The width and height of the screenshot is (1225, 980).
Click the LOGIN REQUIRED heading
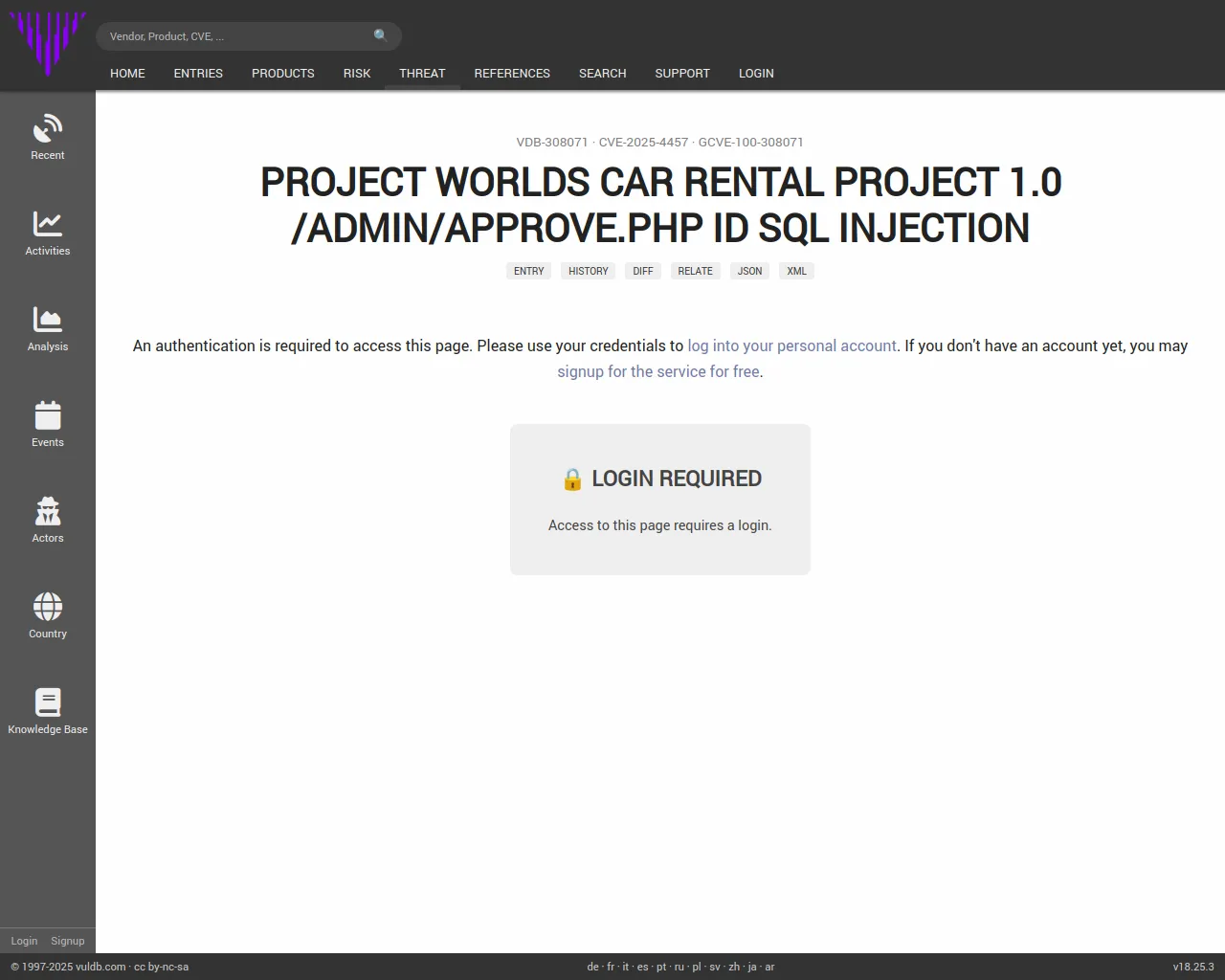pyautogui.click(x=677, y=479)
